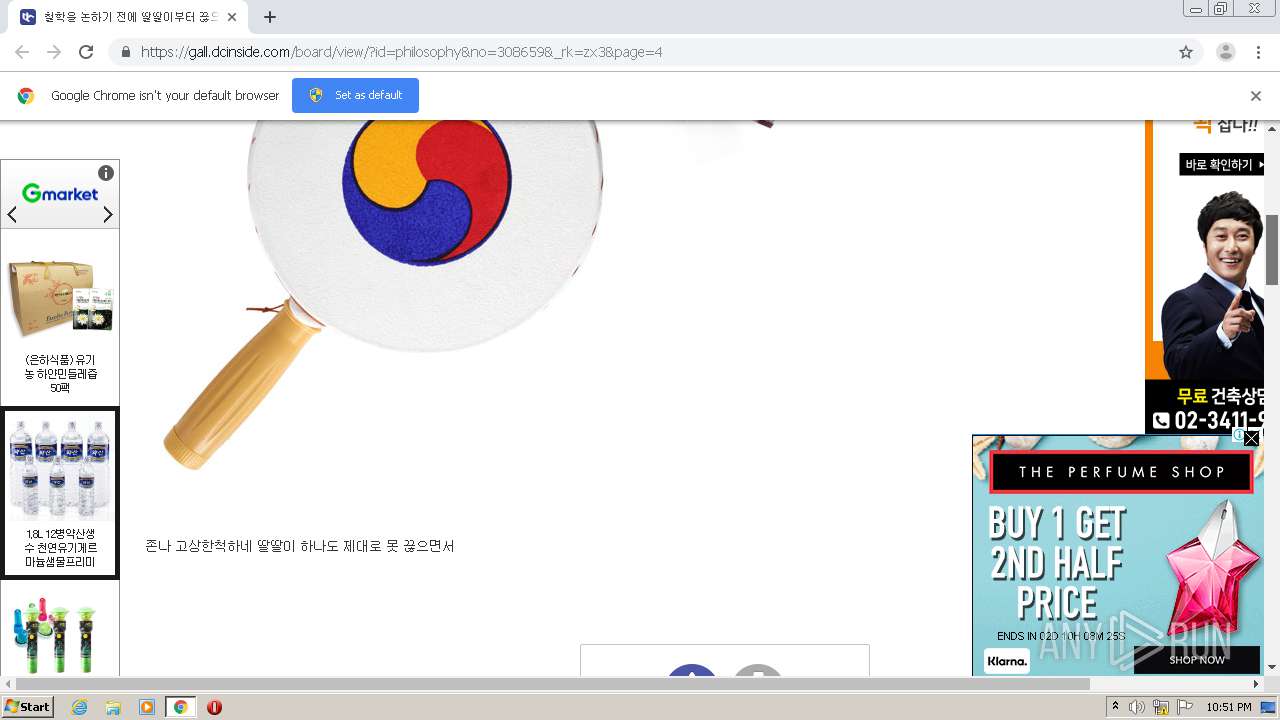This screenshot has width=1280, height=720.
Task: Show previous Gmarket ad item
Action: [x=12, y=215]
